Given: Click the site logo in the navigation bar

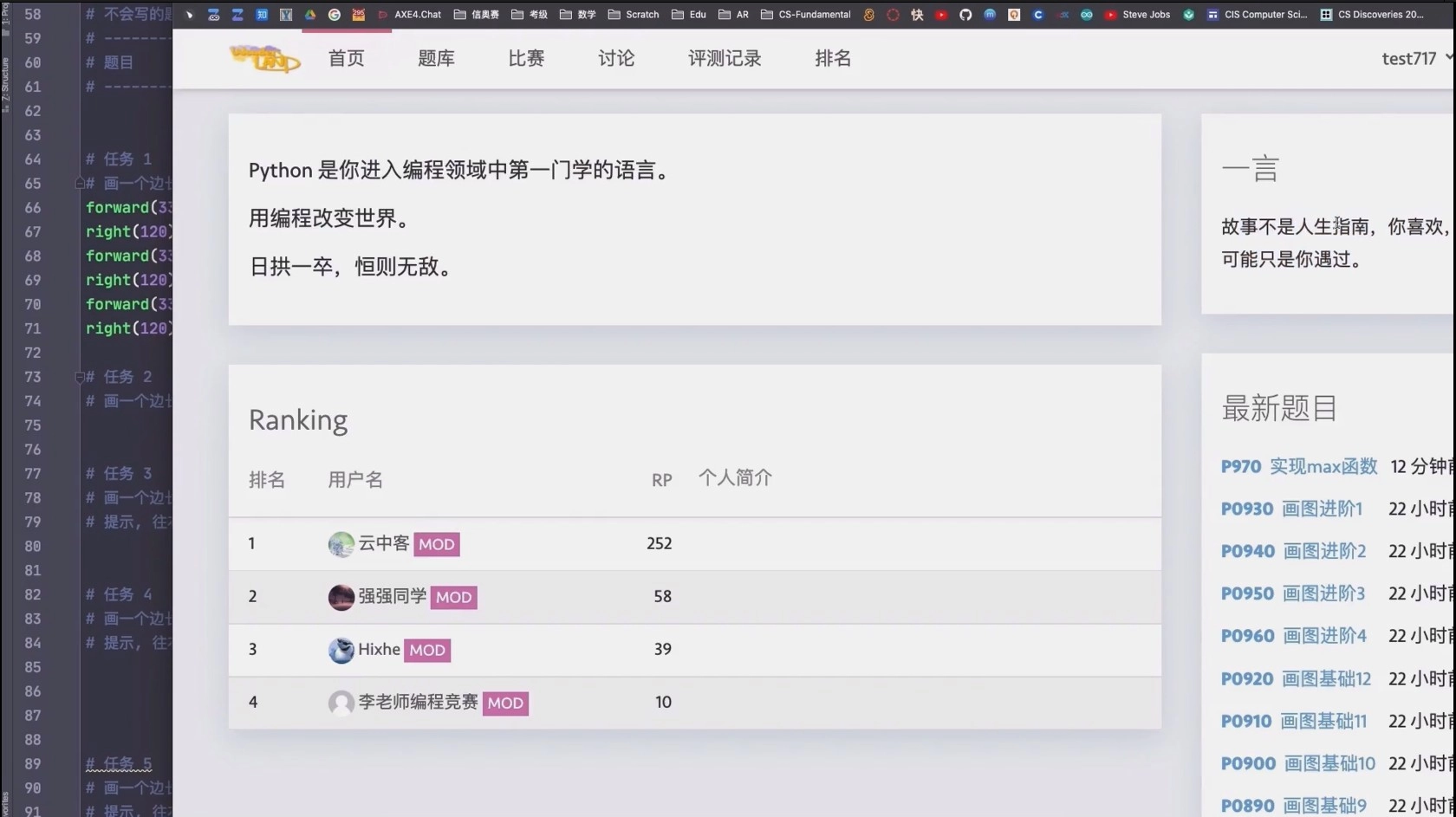Looking at the screenshot, I should [x=264, y=58].
